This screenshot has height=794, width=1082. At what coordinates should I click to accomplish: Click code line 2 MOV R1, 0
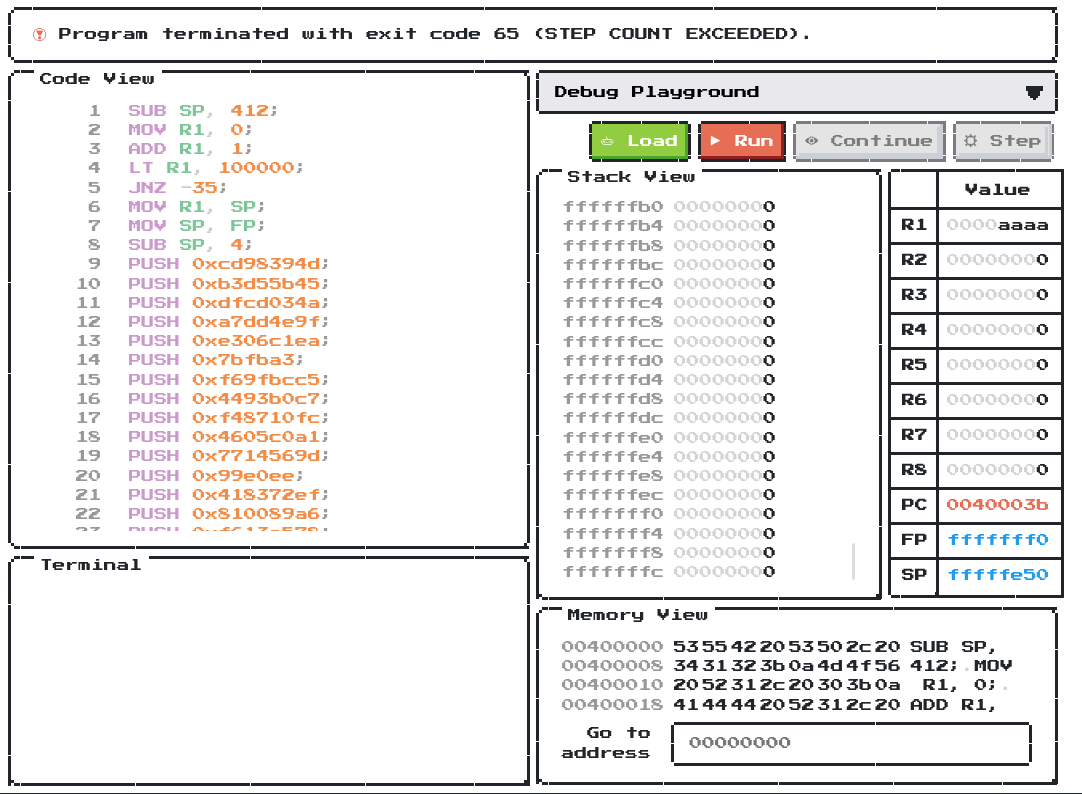coord(190,130)
